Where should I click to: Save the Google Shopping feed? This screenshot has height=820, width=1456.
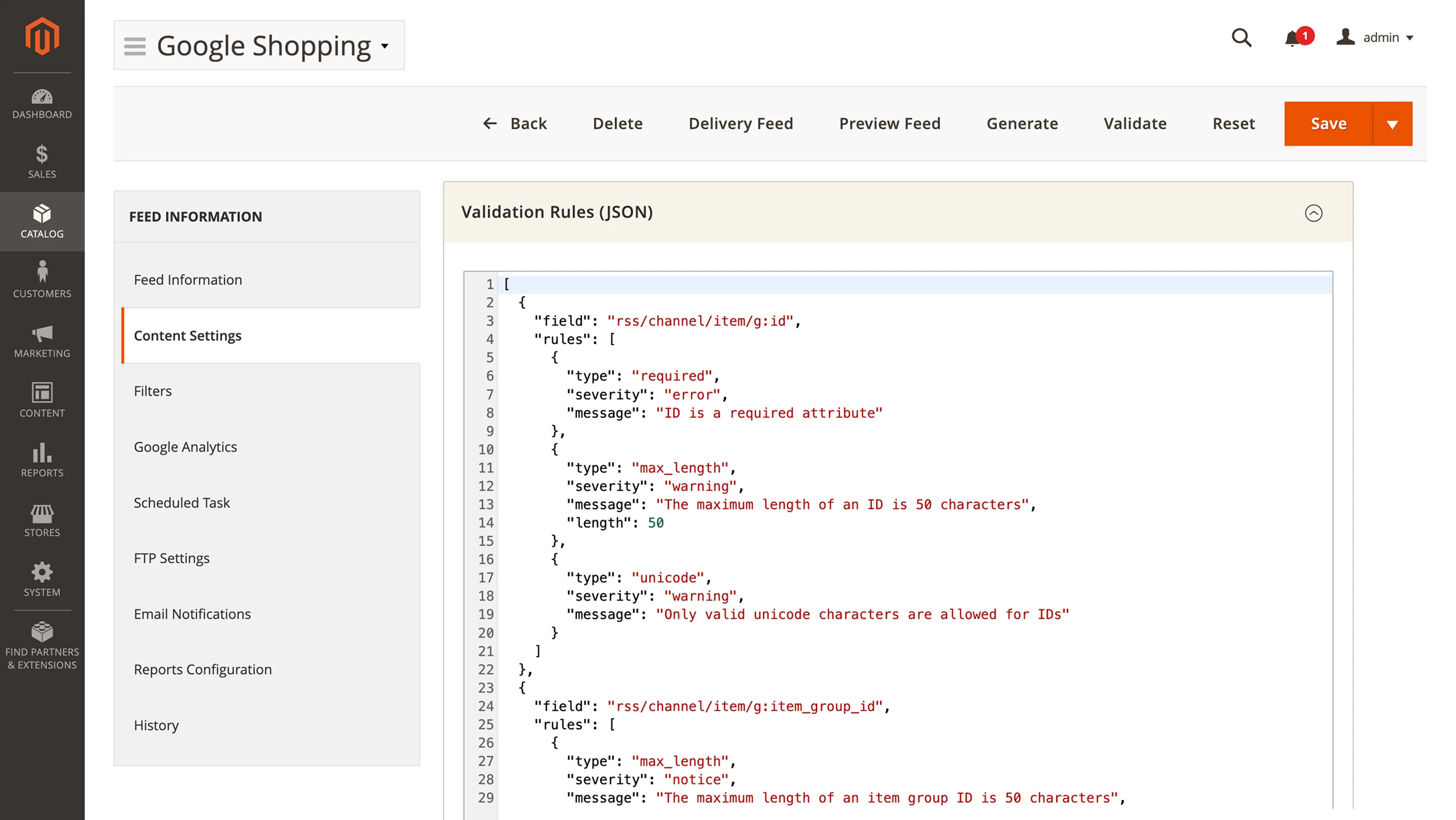pyautogui.click(x=1329, y=124)
